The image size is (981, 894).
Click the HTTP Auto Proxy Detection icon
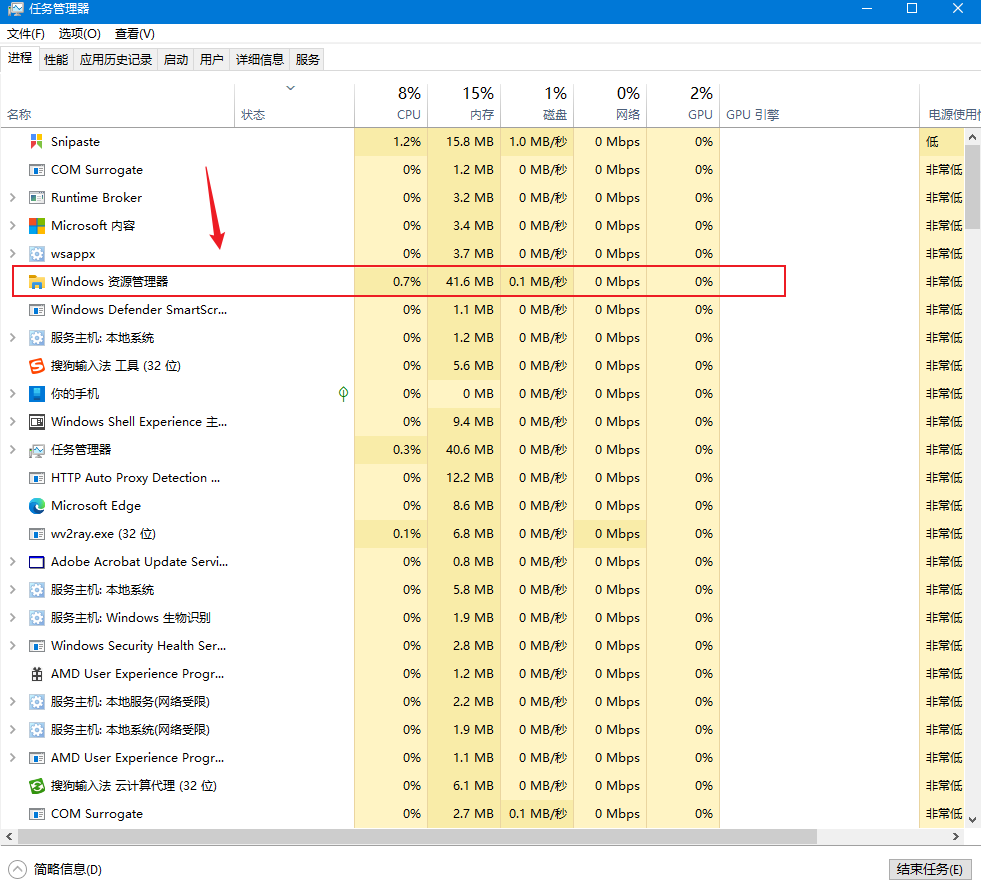click(37, 478)
